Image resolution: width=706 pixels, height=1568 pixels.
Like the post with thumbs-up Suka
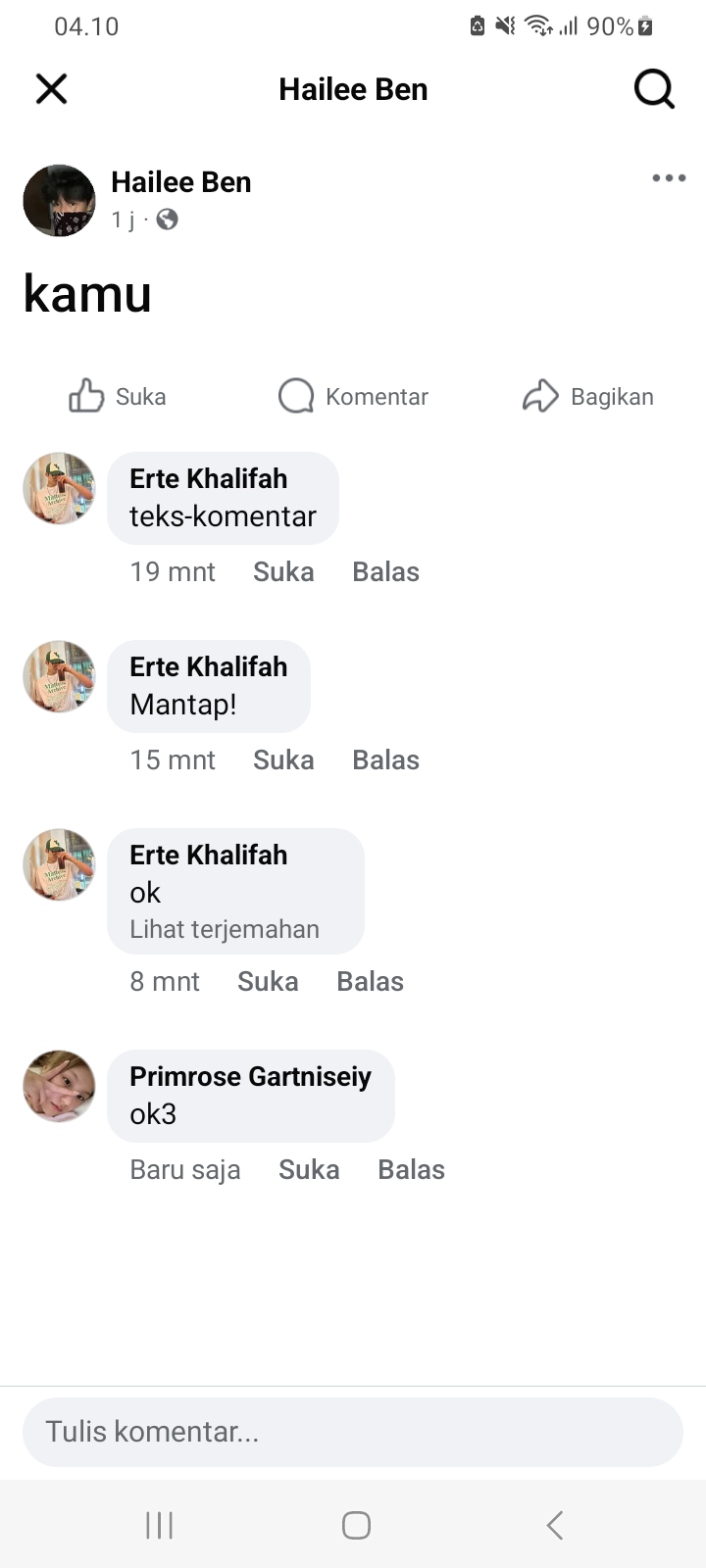118,397
